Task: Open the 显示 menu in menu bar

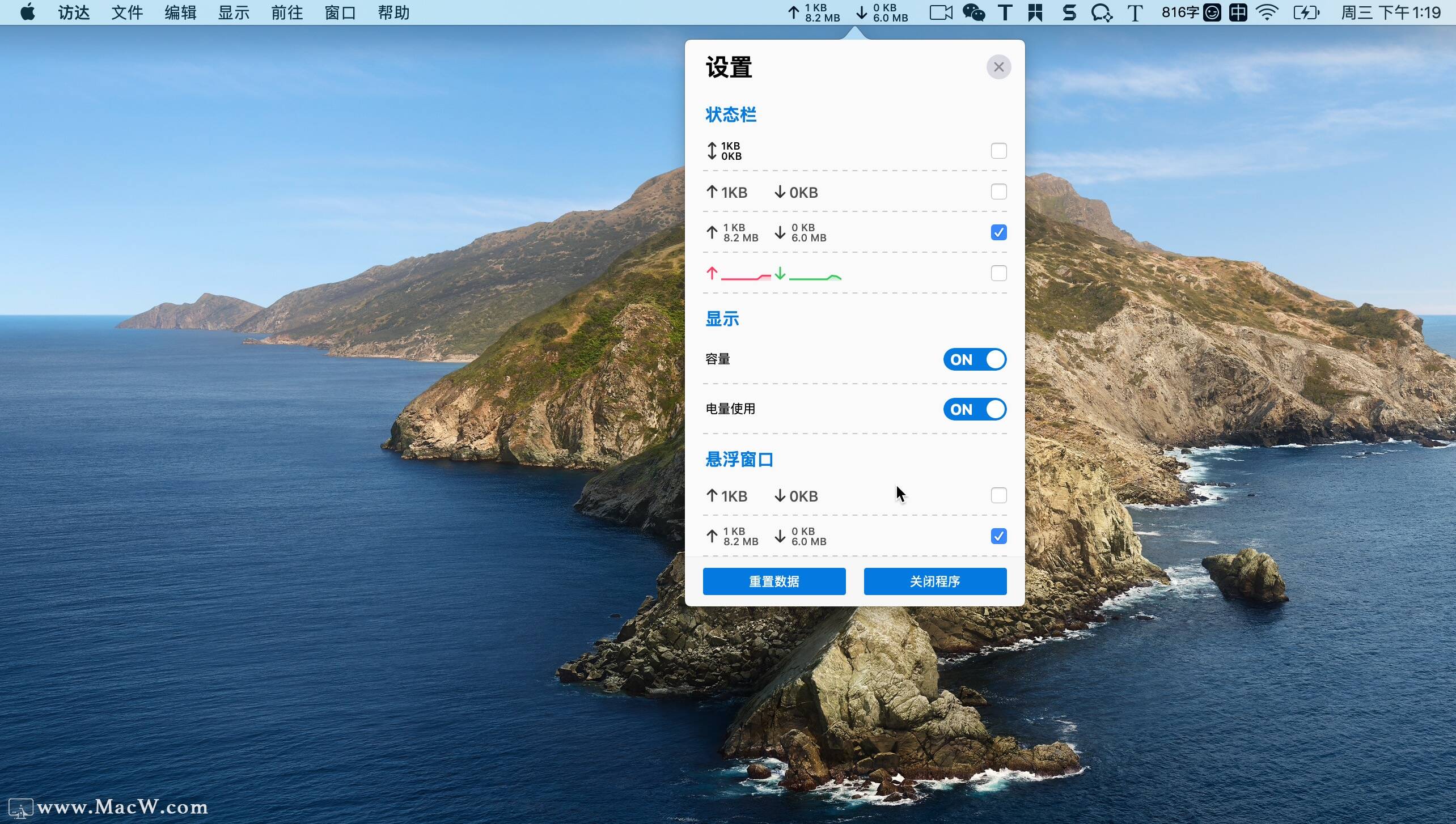Action: [234, 12]
